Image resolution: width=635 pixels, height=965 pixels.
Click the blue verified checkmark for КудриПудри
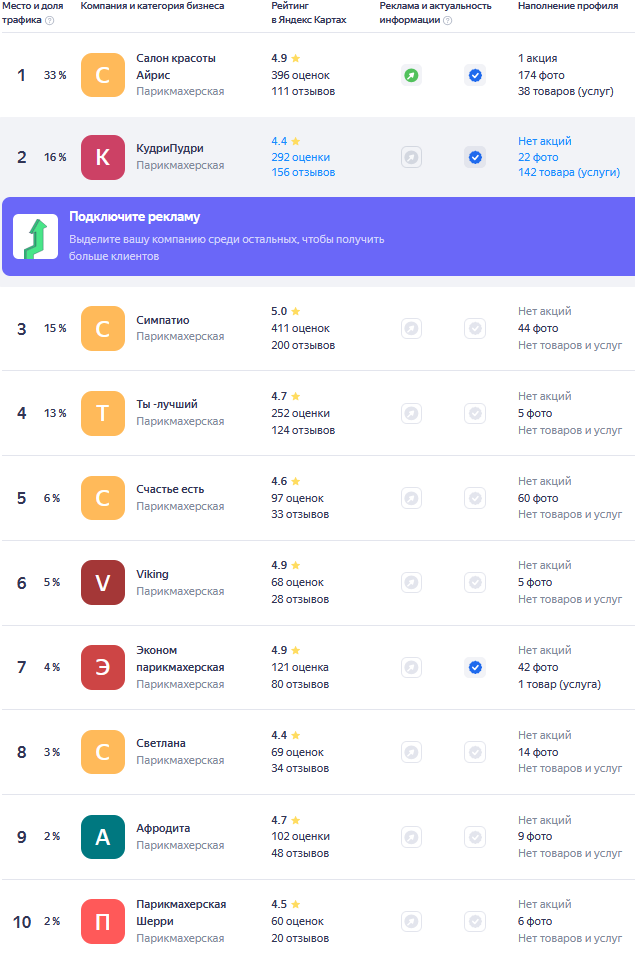[x=475, y=157]
